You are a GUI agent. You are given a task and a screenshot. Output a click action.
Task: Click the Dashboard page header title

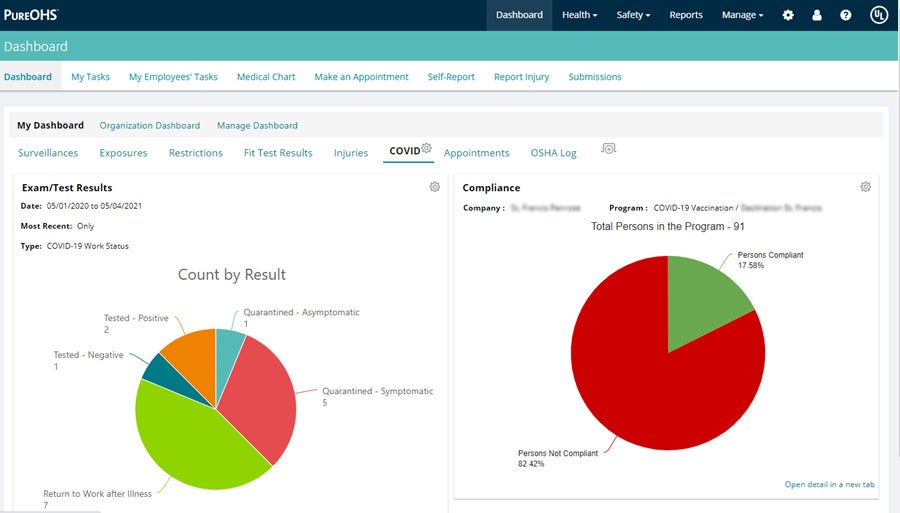coord(36,46)
